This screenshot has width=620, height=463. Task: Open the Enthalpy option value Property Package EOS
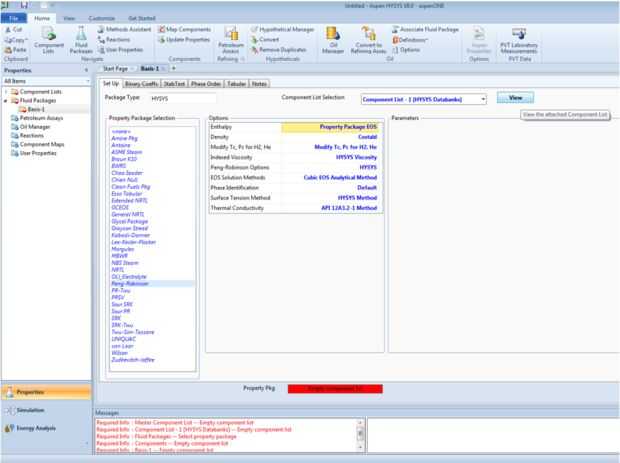[330, 127]
